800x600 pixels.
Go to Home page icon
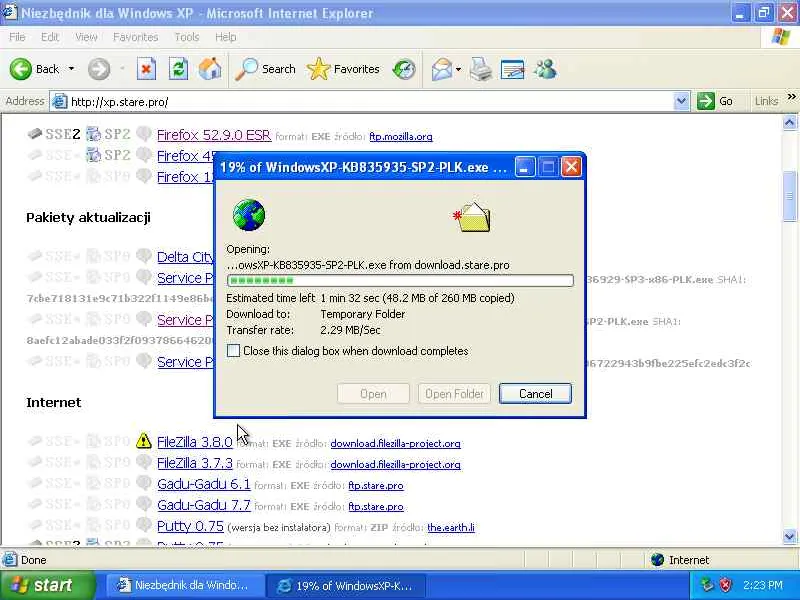(210, 69)
